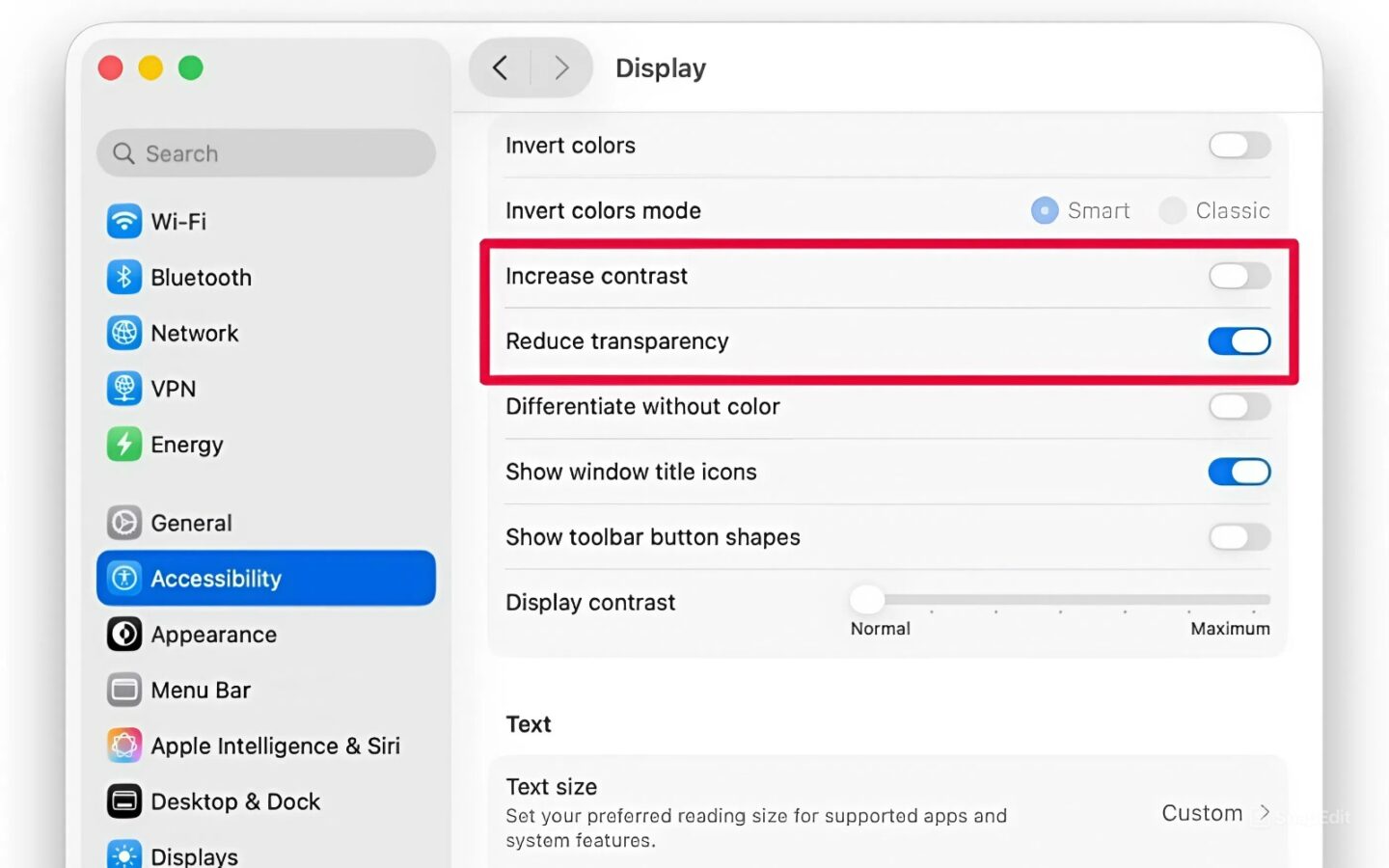The image size is (1389, 868).
Task: Enable Increase contrast
Action: [x=1239, y=277]
